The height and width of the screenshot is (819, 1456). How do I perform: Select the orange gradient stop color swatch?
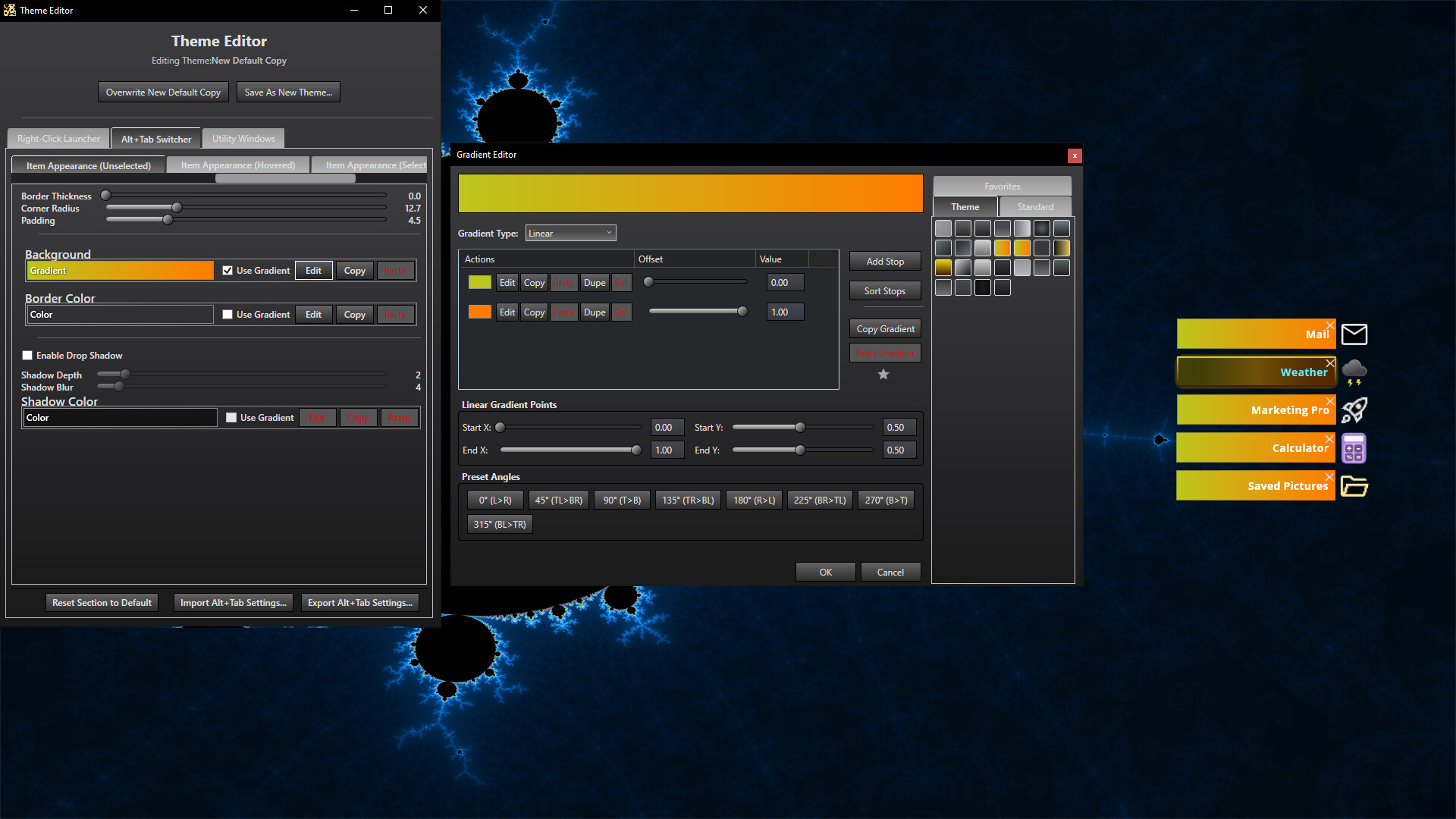pos(479,312)
